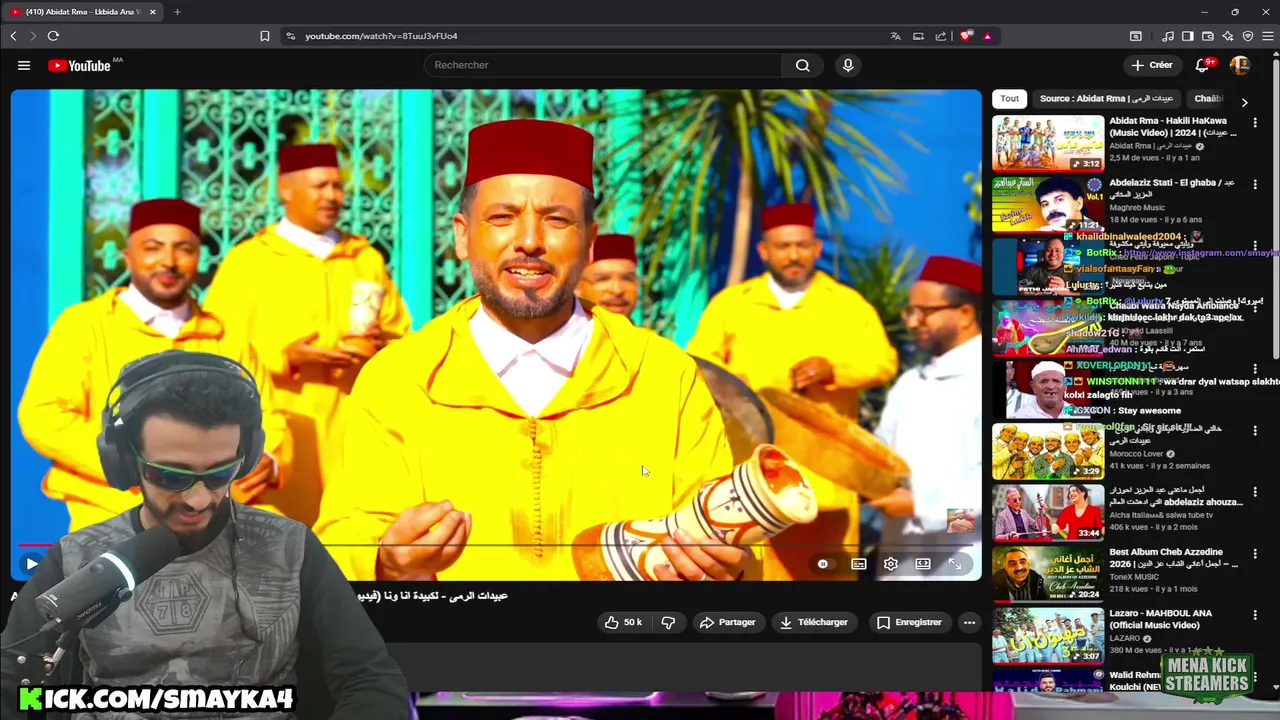Open the notifications bell
This screenshot has width=1280, height=720.
(x=1203, y=65)
